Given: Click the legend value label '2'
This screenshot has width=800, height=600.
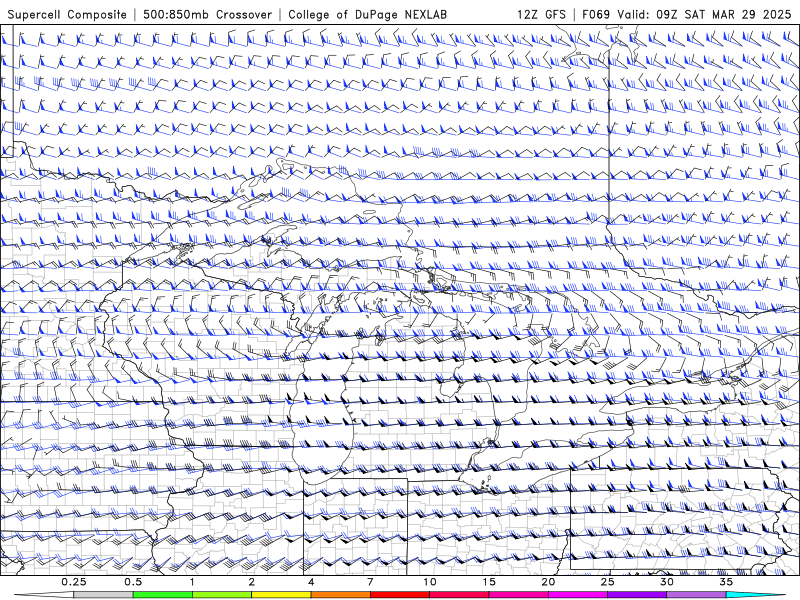Looking at the screenshot, I should tap(252, 582).
